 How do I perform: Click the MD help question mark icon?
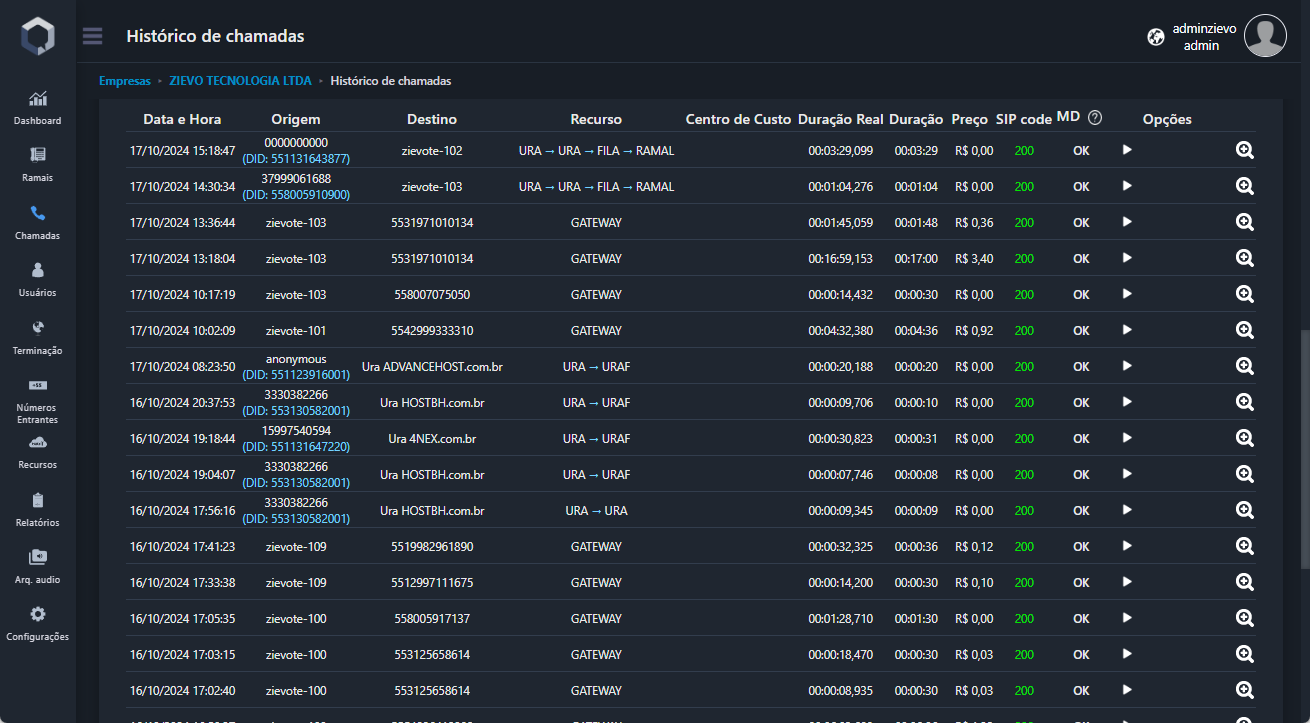pyautogui.click(x=1095, y=117)
